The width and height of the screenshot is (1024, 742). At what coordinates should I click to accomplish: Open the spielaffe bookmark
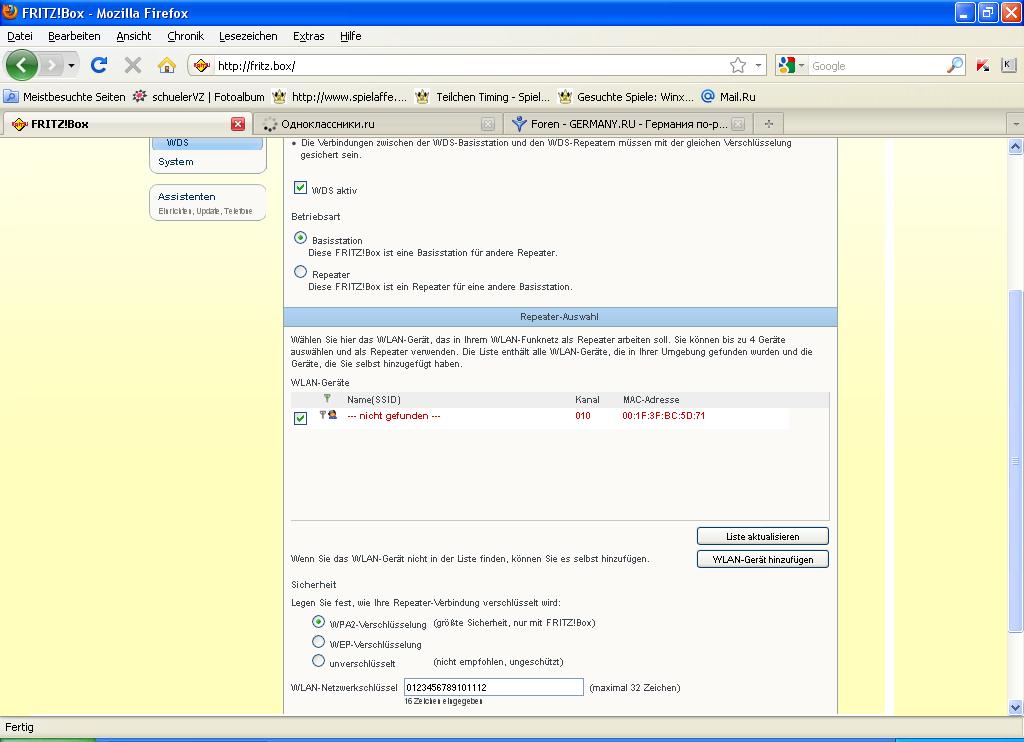(340, 97)
